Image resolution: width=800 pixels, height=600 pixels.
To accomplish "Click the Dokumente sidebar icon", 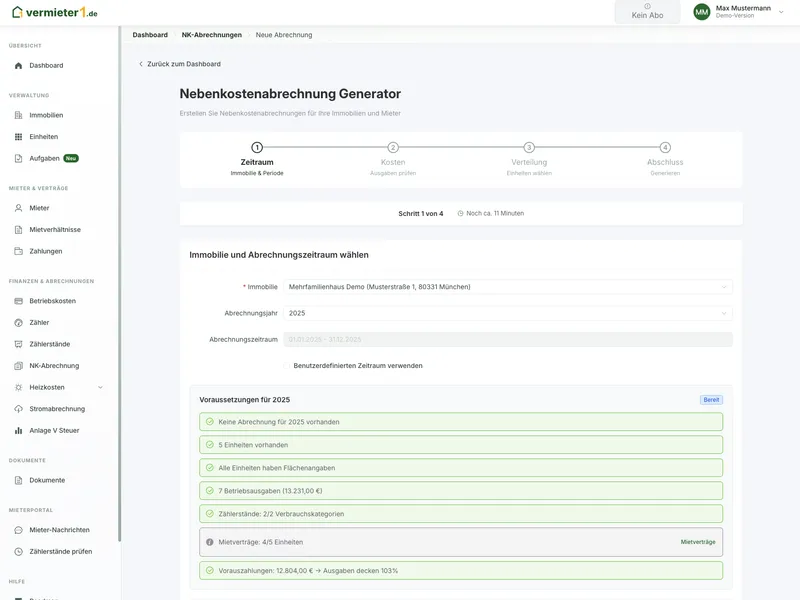I will [18, 480].
